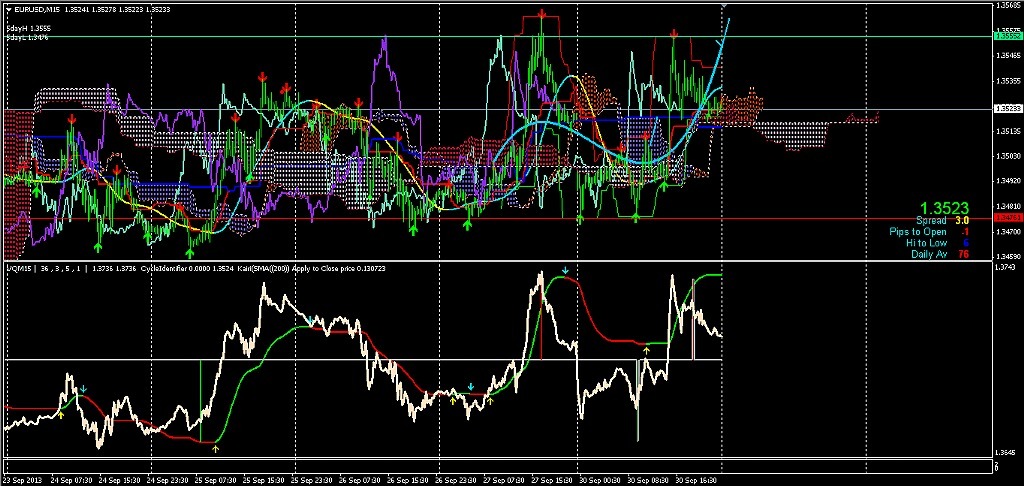Screen dimensions: 1024x486
Task: Click the 24 Sep 07:30 time label
Action: click(x=72, y=480)
